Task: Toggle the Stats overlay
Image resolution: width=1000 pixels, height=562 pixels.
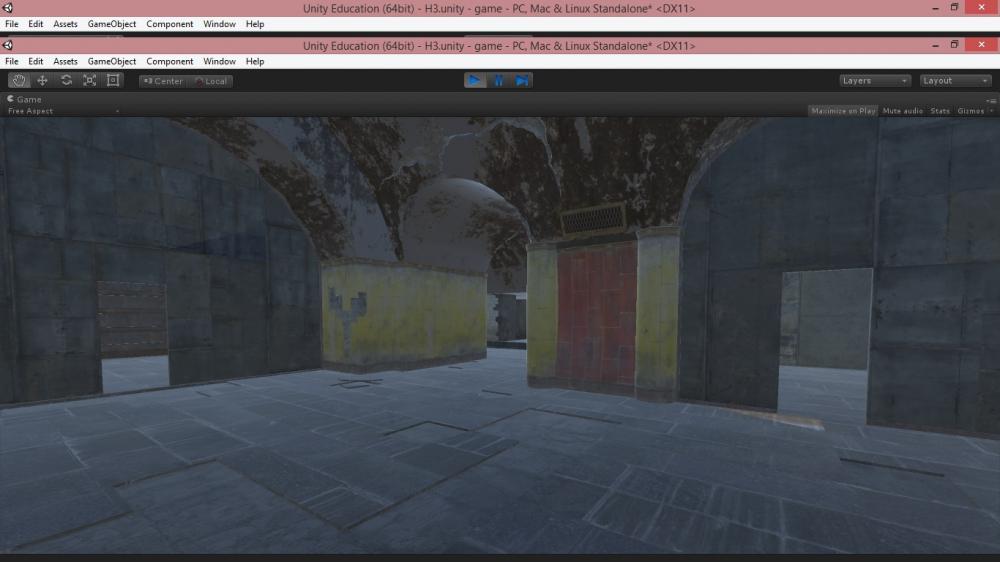Action: (940, 111)
